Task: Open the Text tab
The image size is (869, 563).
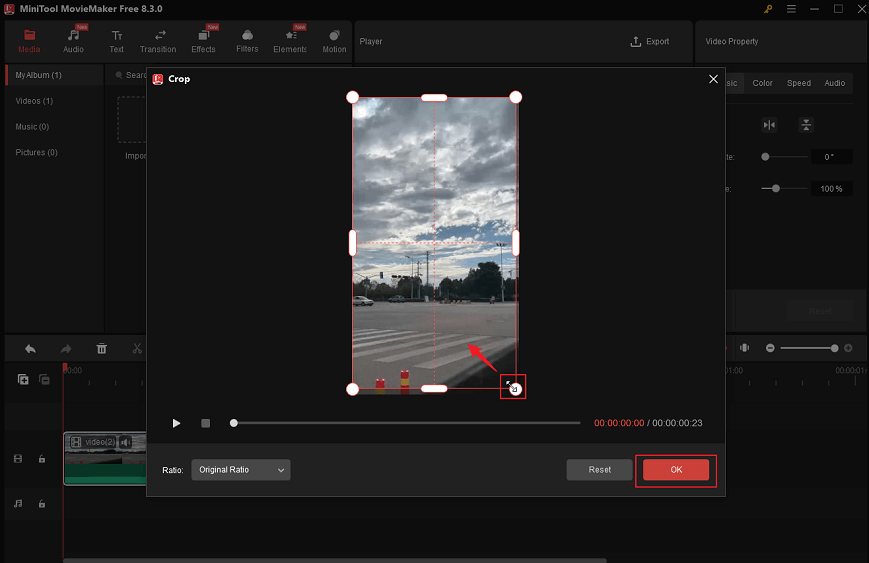Action: tap(116, 42)
